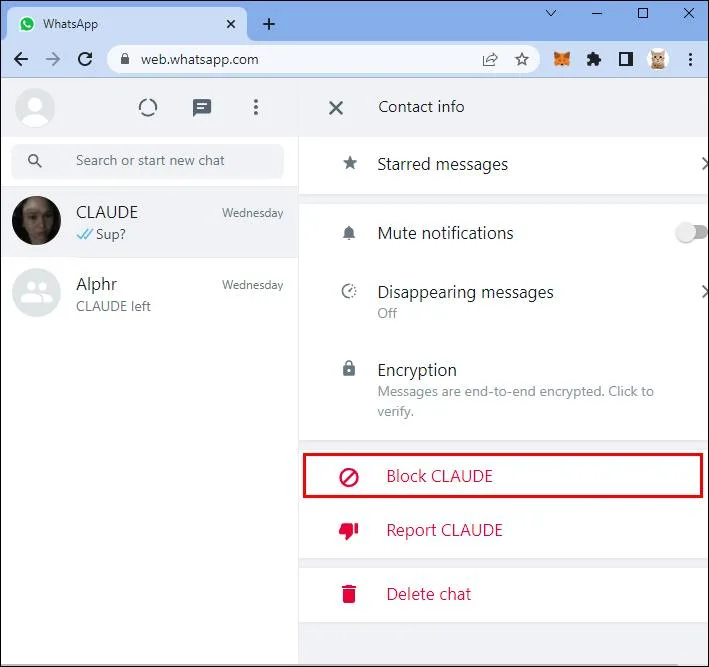This screenshot has width=709, height=667.
Task: Click the 'CLAUDE left' preview text
Action: [x=113, y=306]
